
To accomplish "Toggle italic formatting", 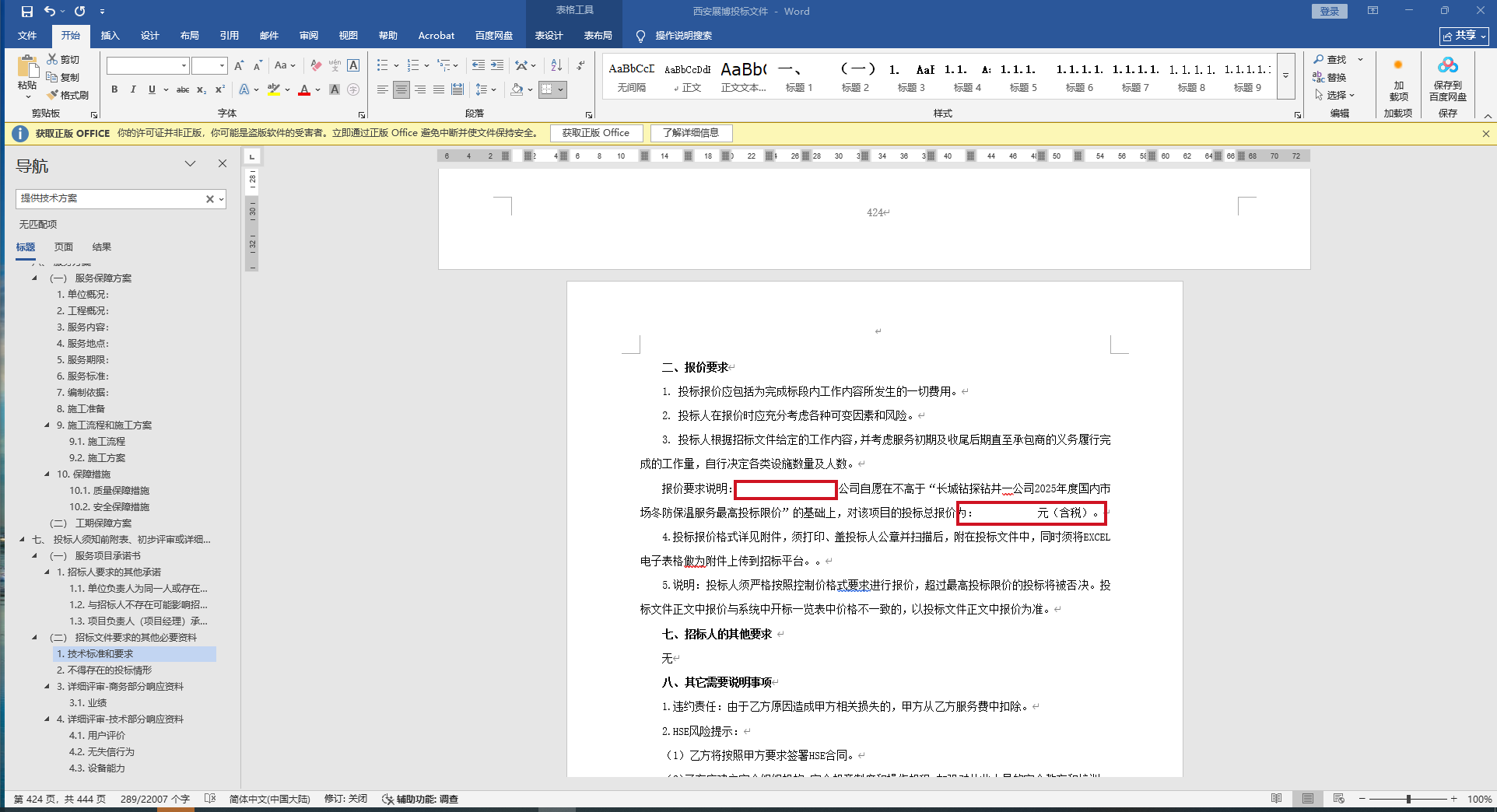I will 133,90.
